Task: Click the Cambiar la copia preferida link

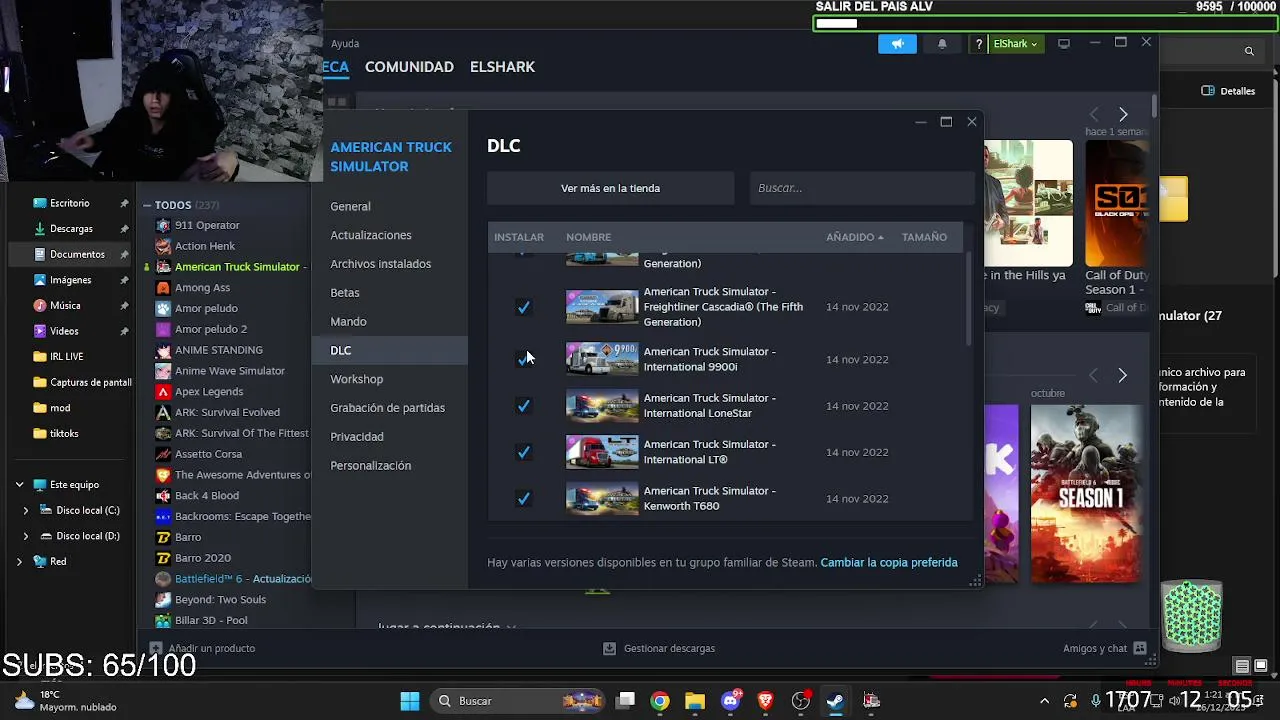Action: (889, 563)
